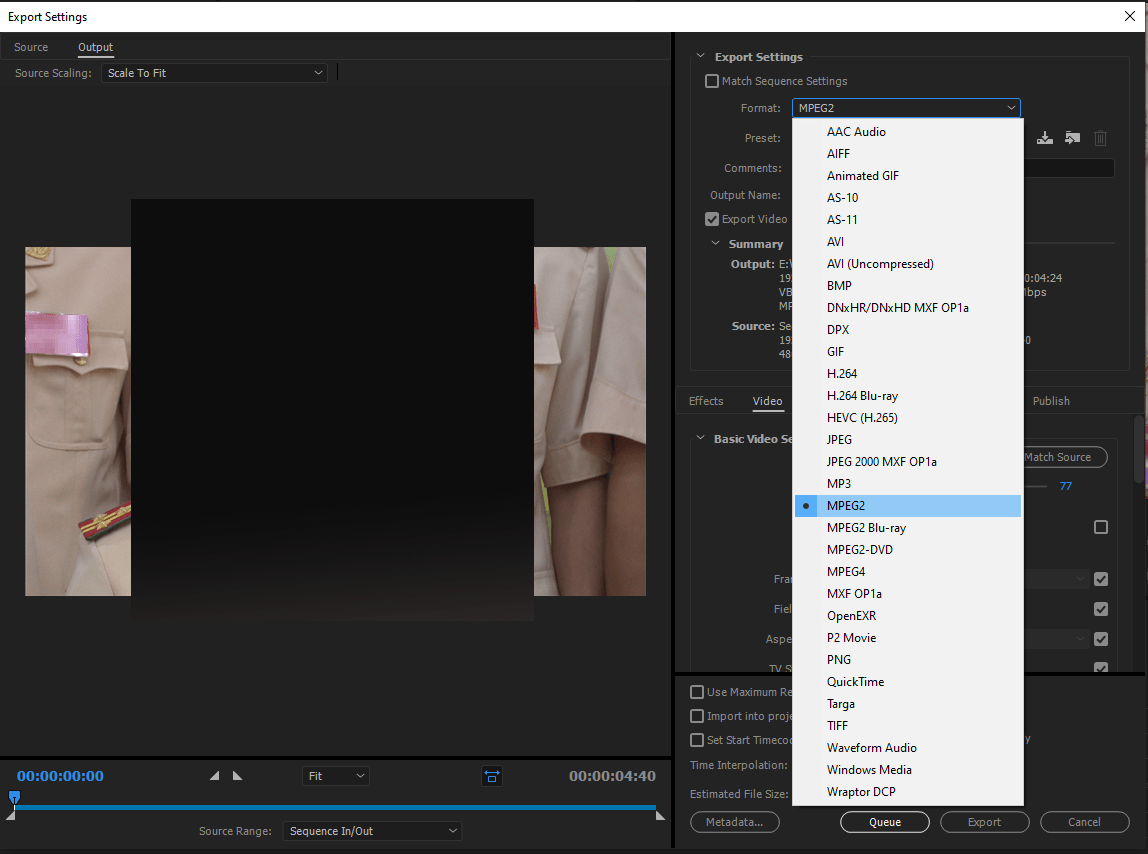Enable Set Start Timecode checkbox
This screenshot has height=854, width=1148.
coord(697,740)
